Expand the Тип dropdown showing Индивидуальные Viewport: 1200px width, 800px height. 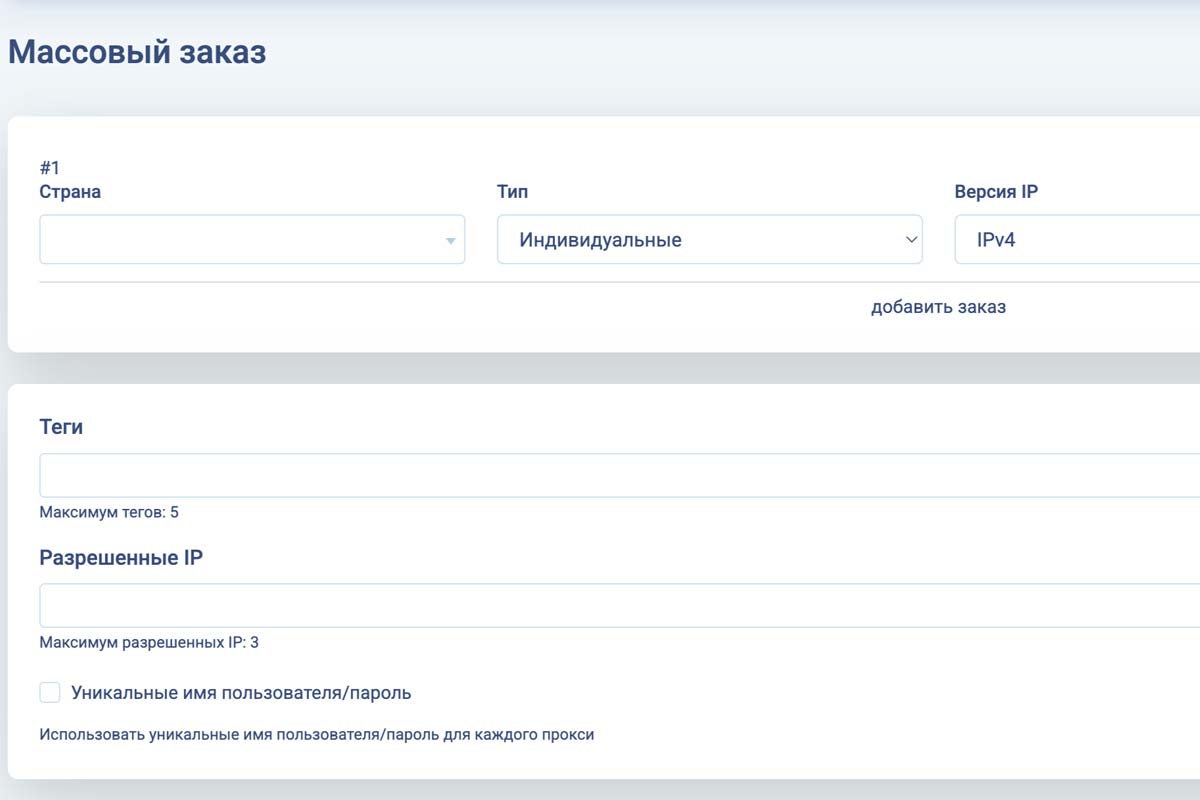click(x=700, y=240)
